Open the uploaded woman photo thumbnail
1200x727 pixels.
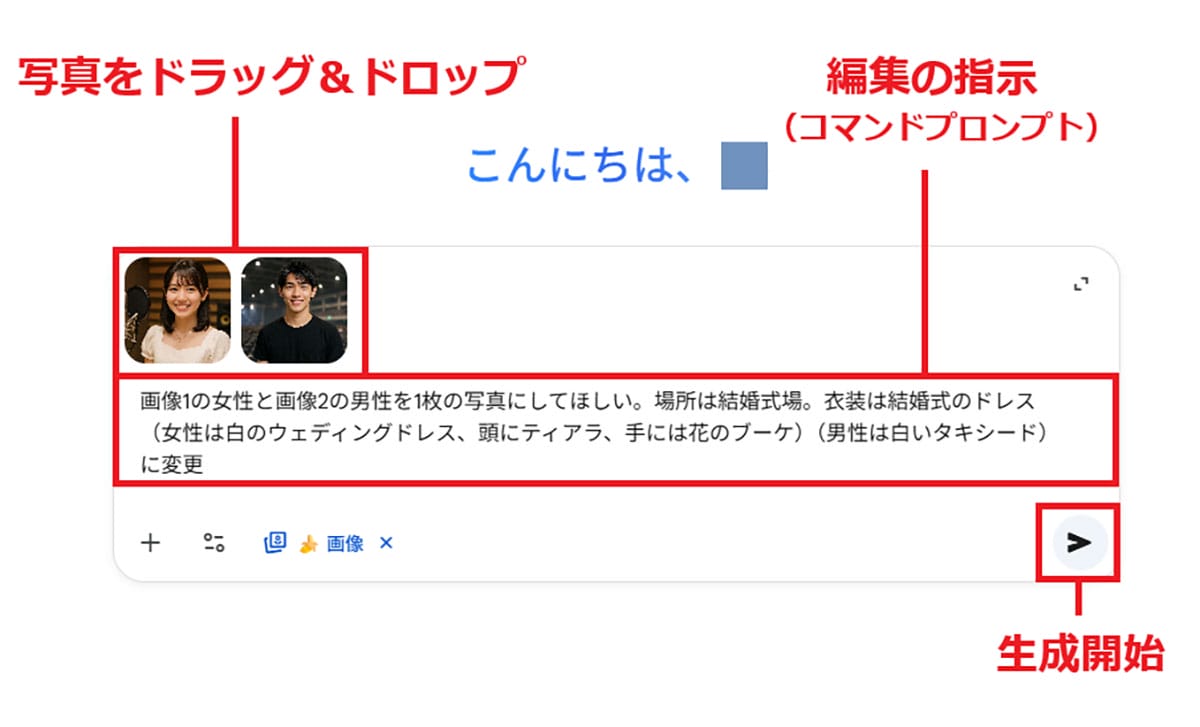(178, 310)
